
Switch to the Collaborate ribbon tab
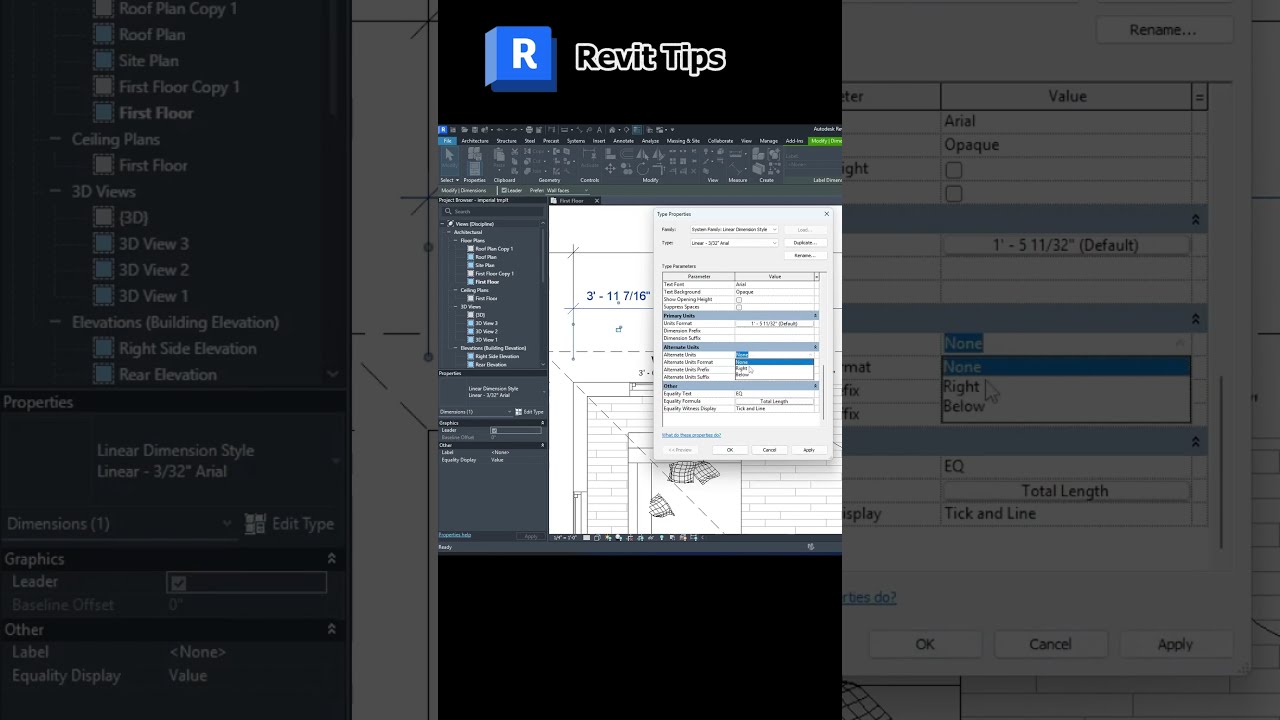[720, 141]
